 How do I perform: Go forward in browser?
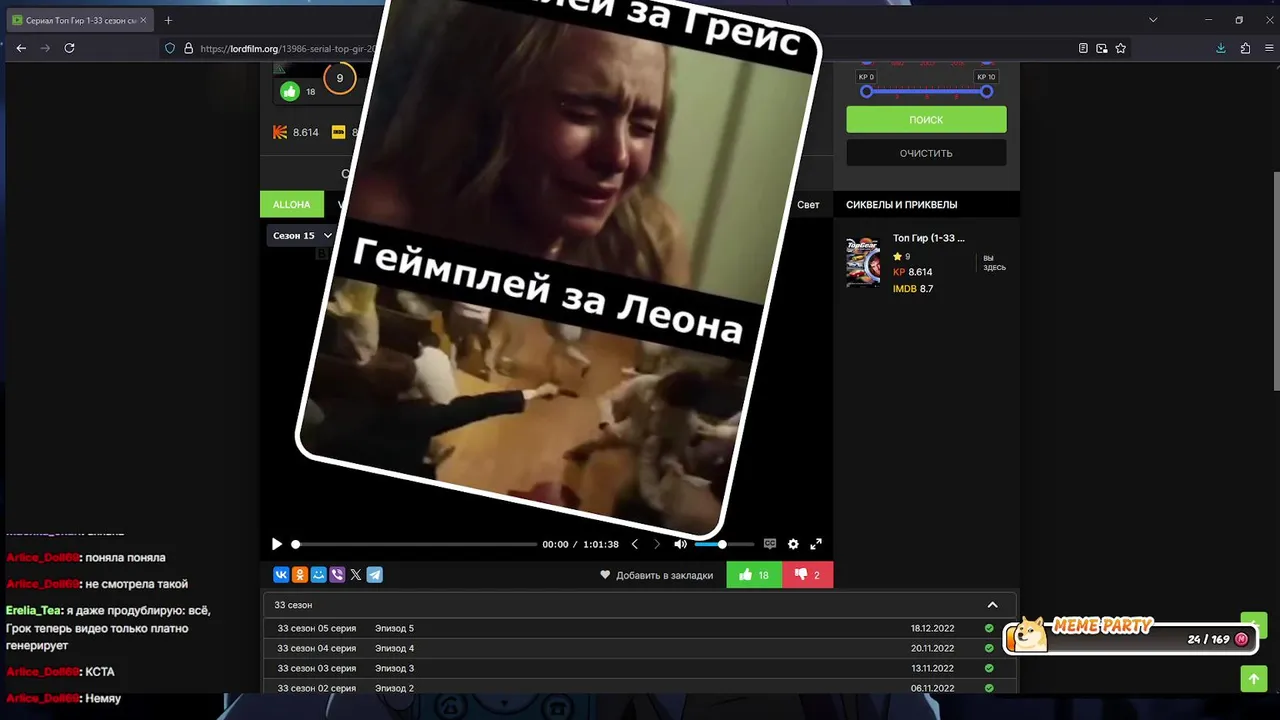coord(45,48)
